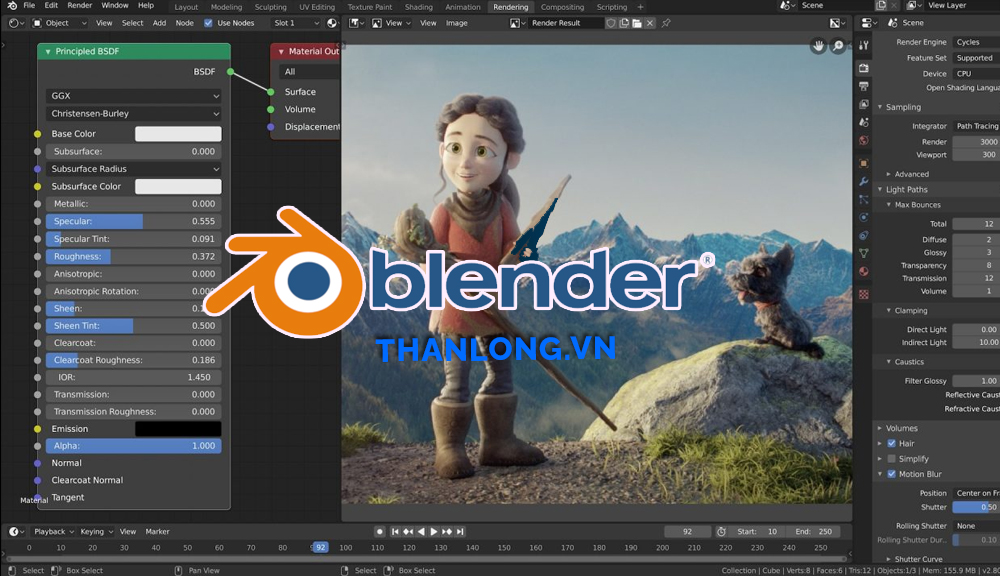
Task: Open the Render menu
Action: tap(79, 6)
